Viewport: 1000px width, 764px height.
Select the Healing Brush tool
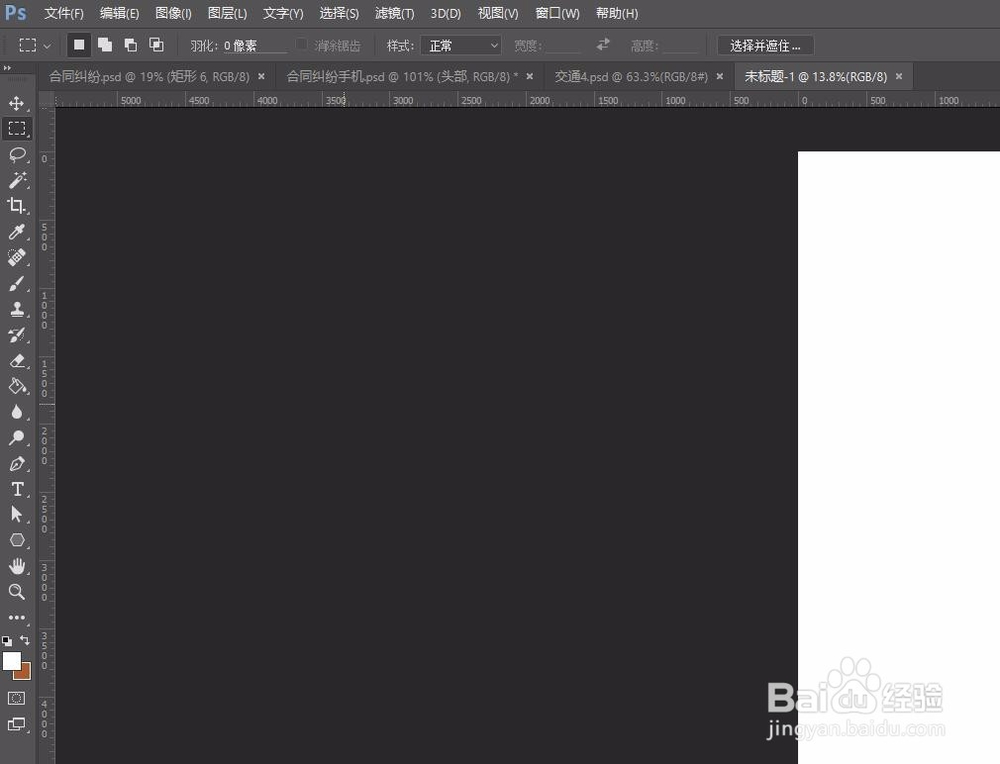pos(17,257)
